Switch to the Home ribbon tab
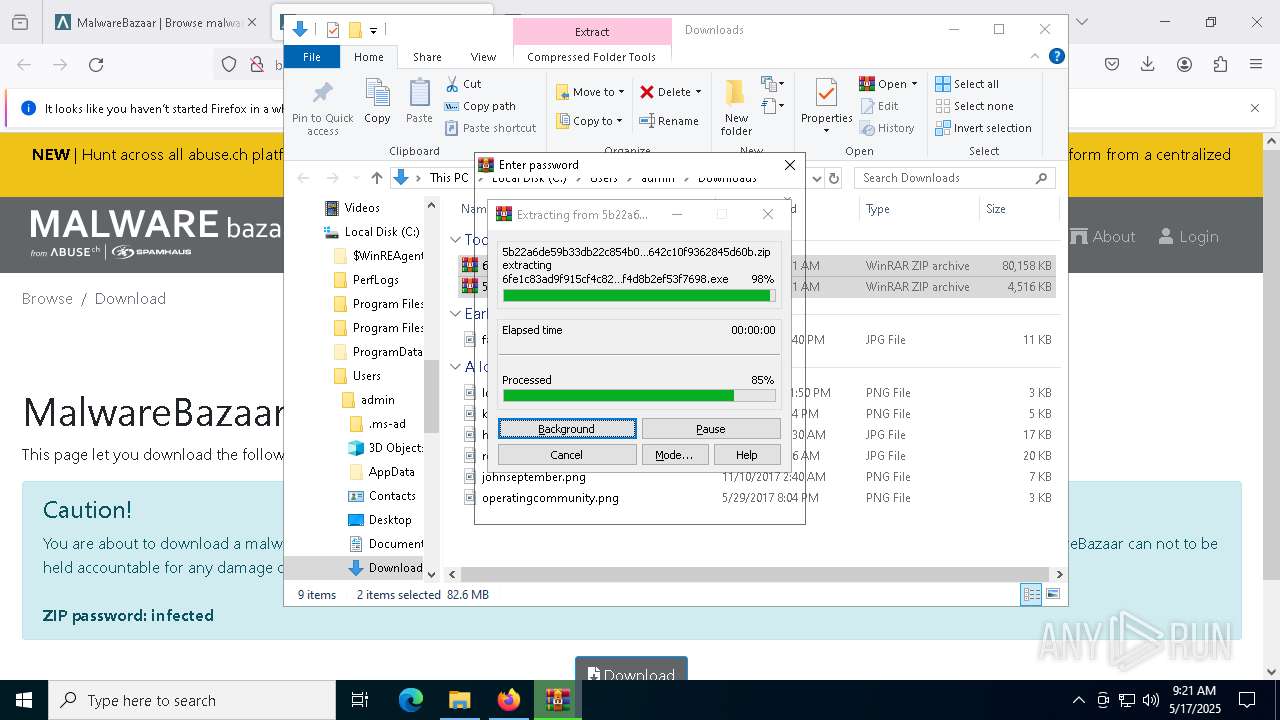This screenshot has width=1280, height=720. point(368,57)
